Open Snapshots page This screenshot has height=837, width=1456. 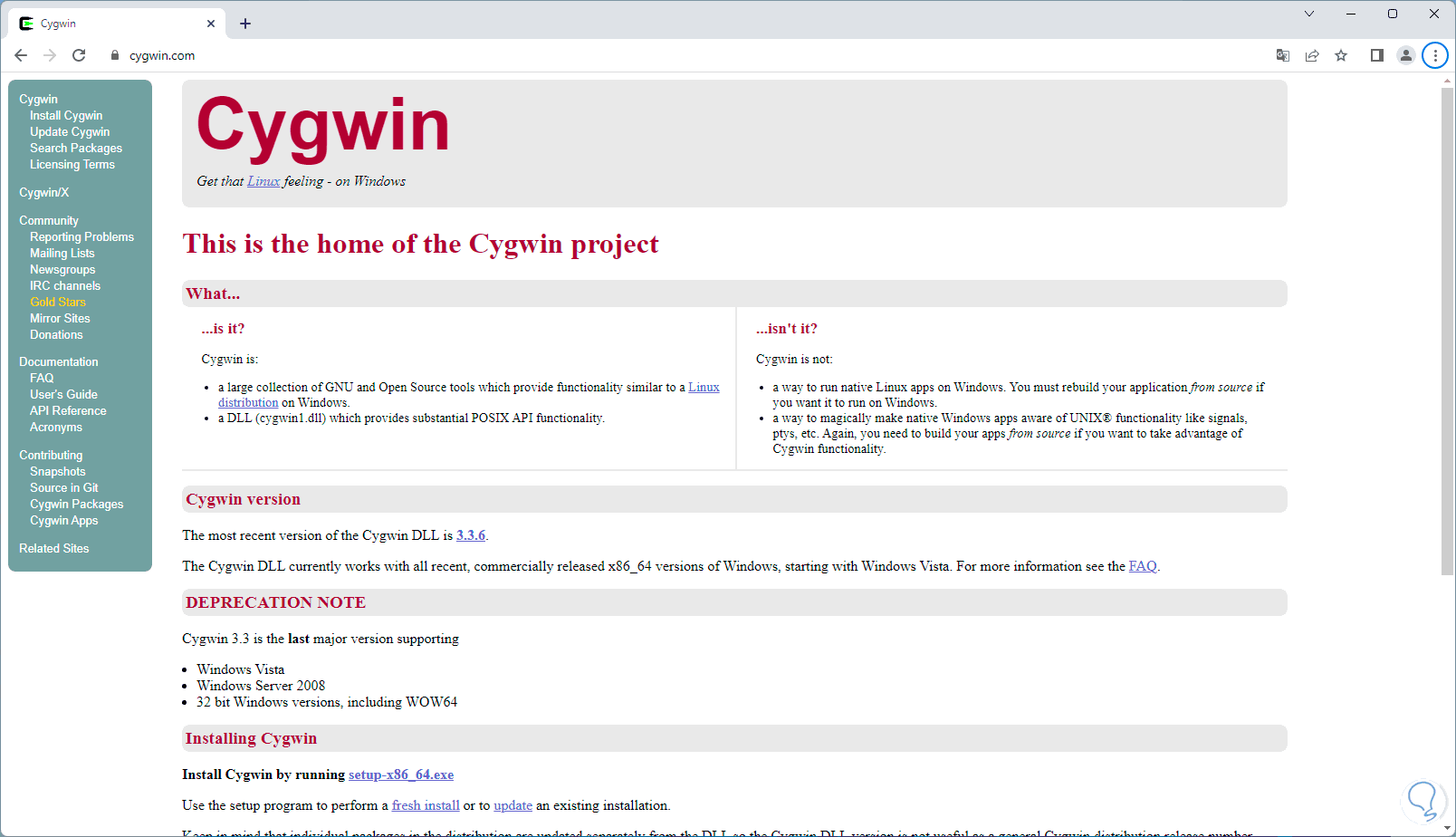[x=58, y=472]
